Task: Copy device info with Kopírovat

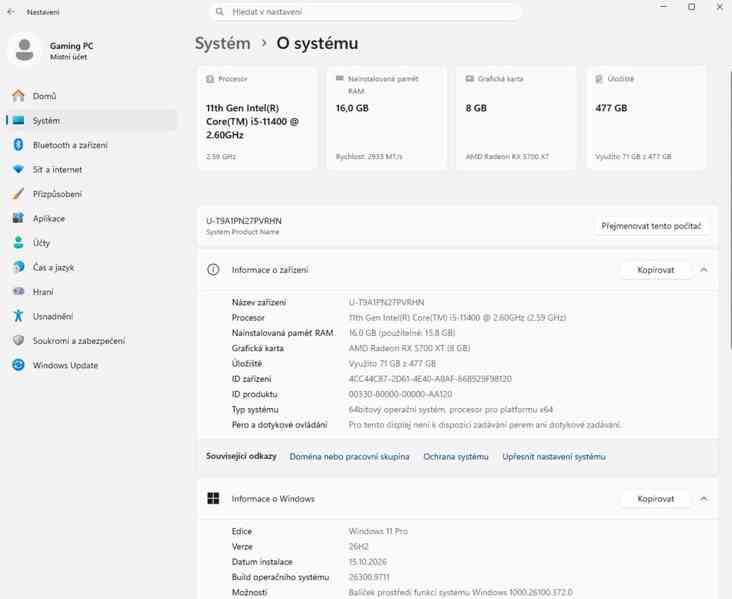Action: point(655,269)
